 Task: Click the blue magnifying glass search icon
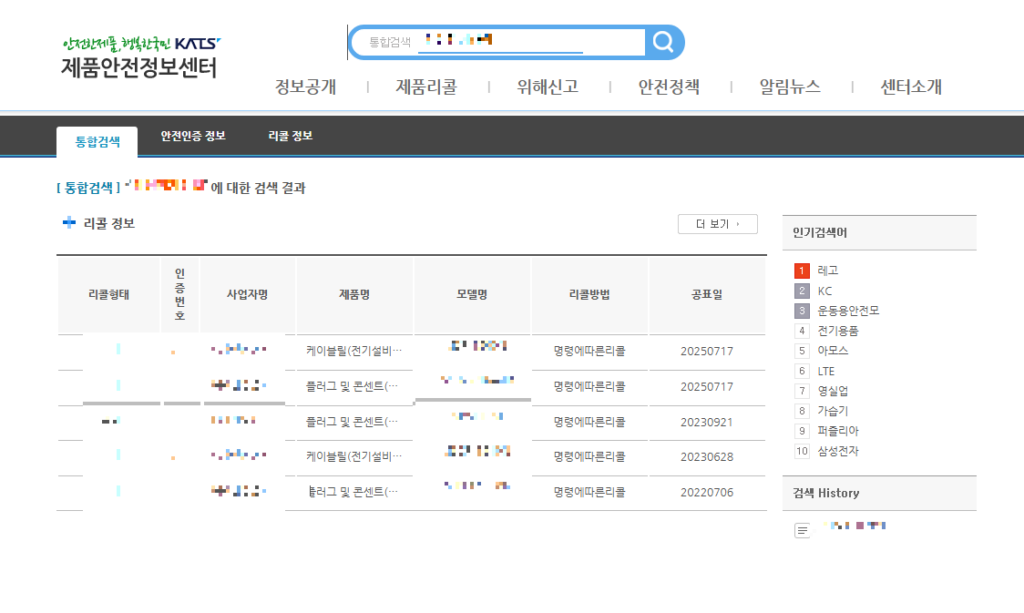tap(662, 41)
